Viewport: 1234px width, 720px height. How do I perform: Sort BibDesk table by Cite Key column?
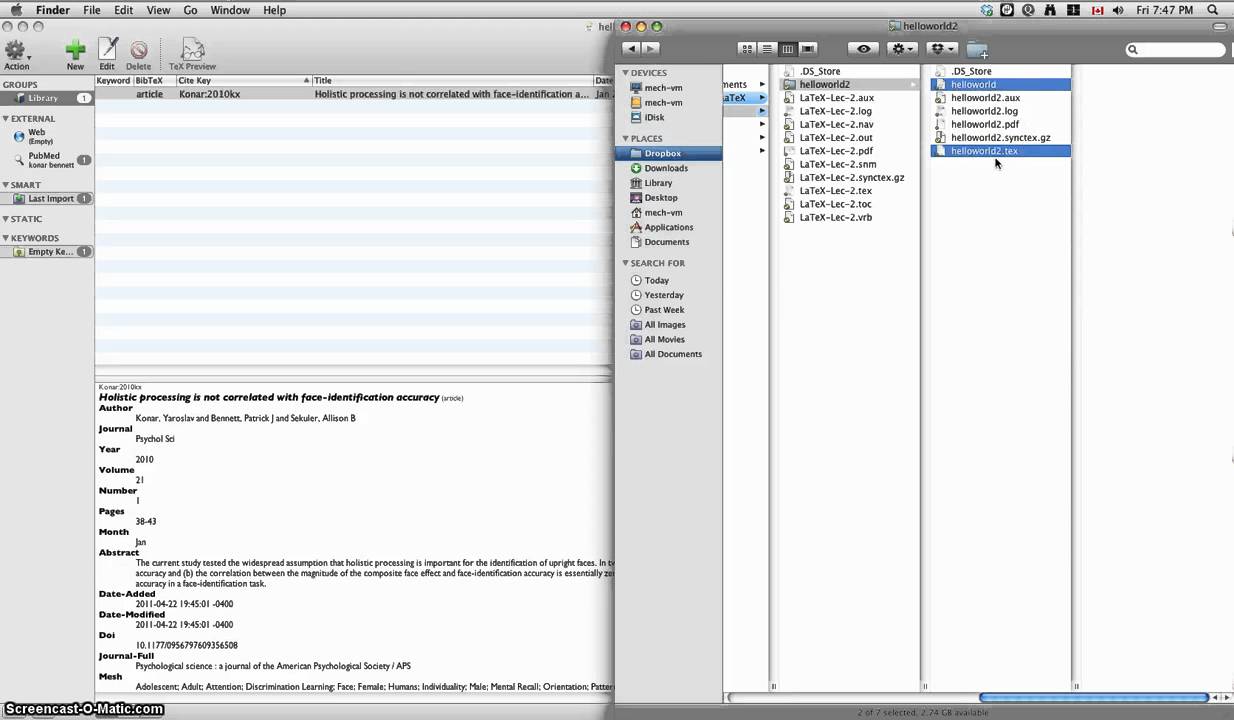(244, 80)
